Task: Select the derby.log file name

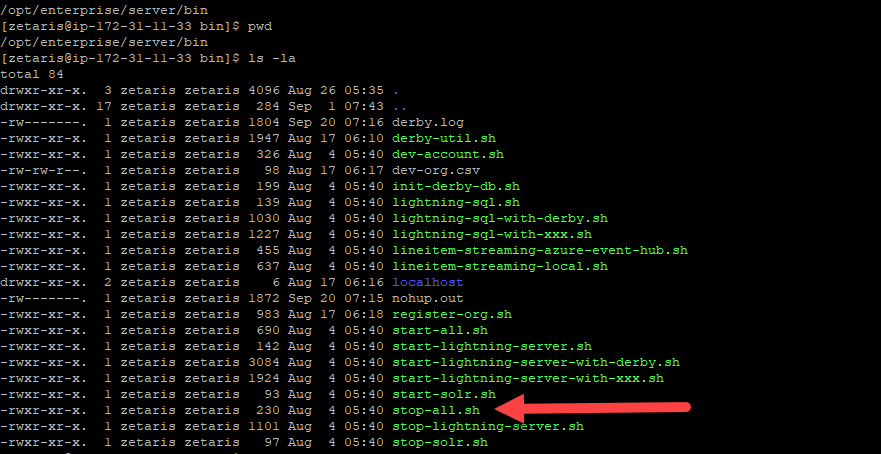Action: point(428,122)
